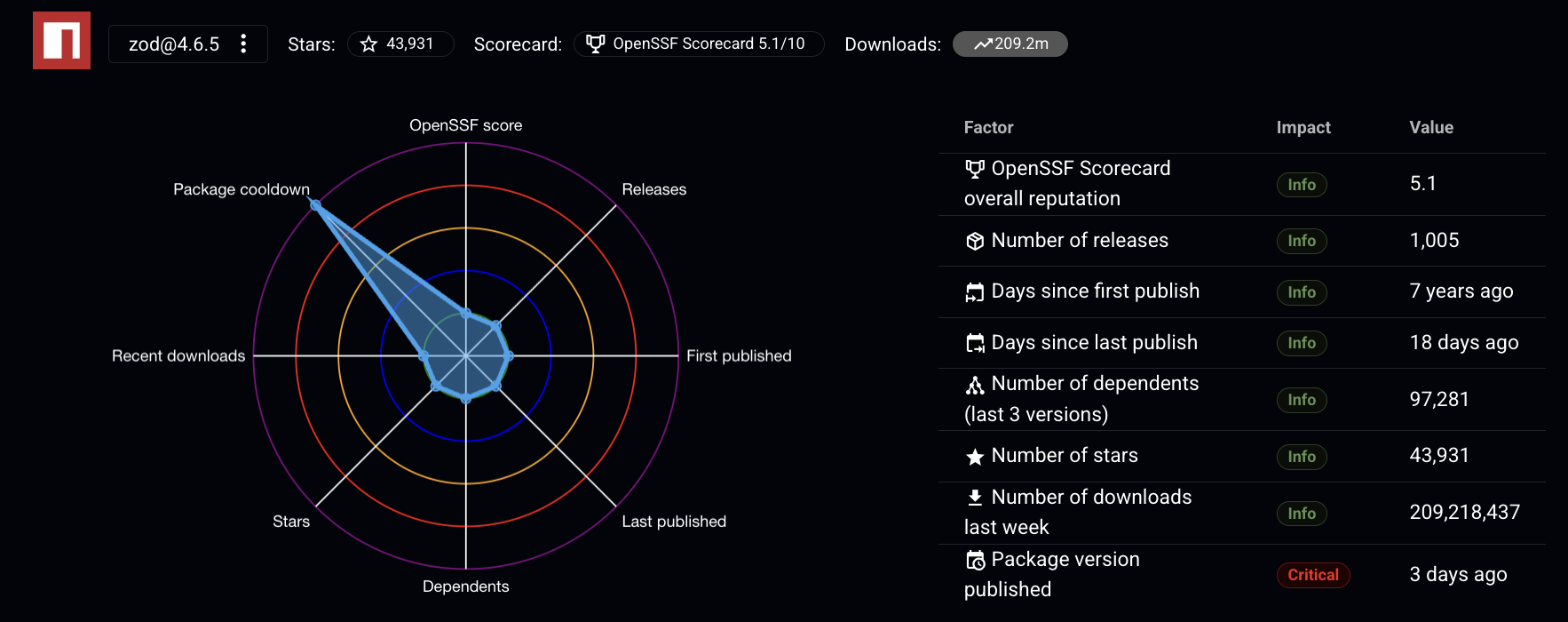Viewport: 1568px width, 622px height.
Task: Click the 'Number of releases' factor label
Action: tap(1080, 241)
